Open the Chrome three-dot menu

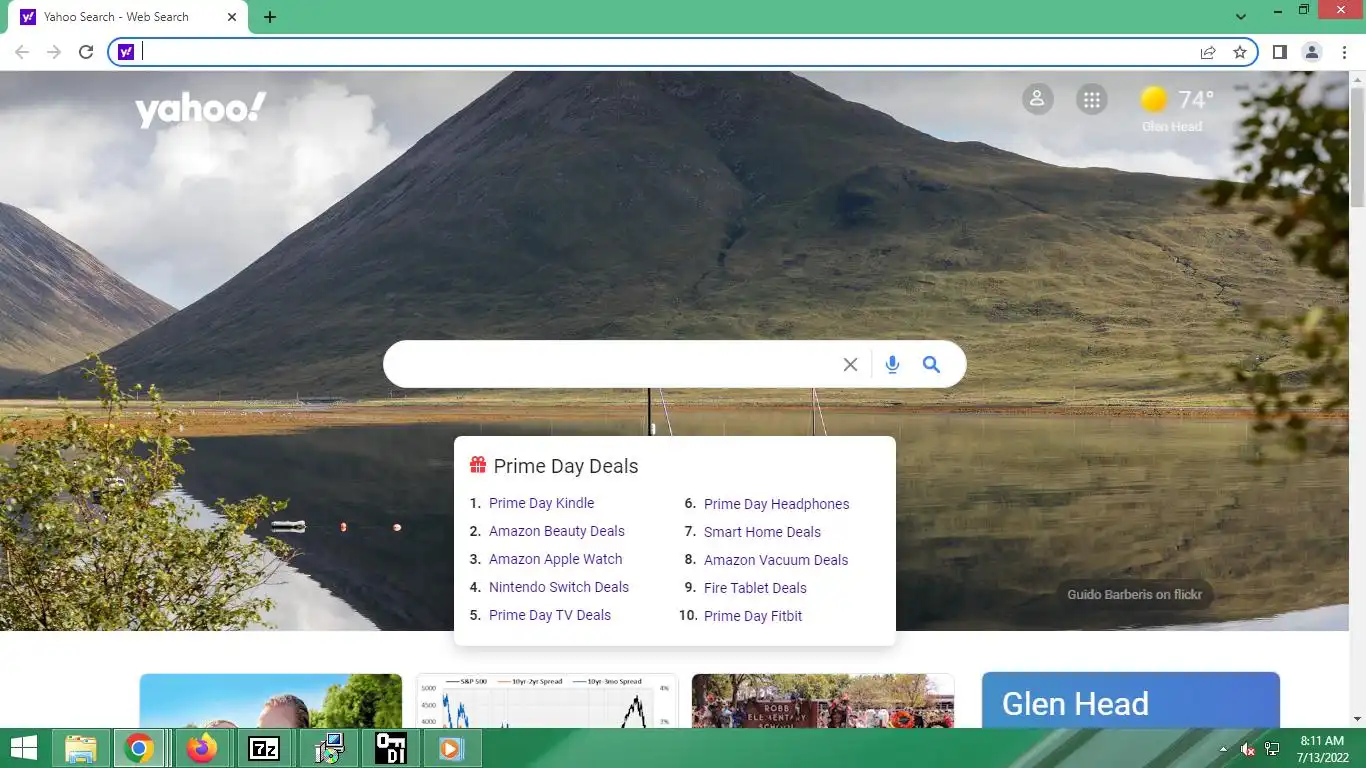coord(1344,52)
